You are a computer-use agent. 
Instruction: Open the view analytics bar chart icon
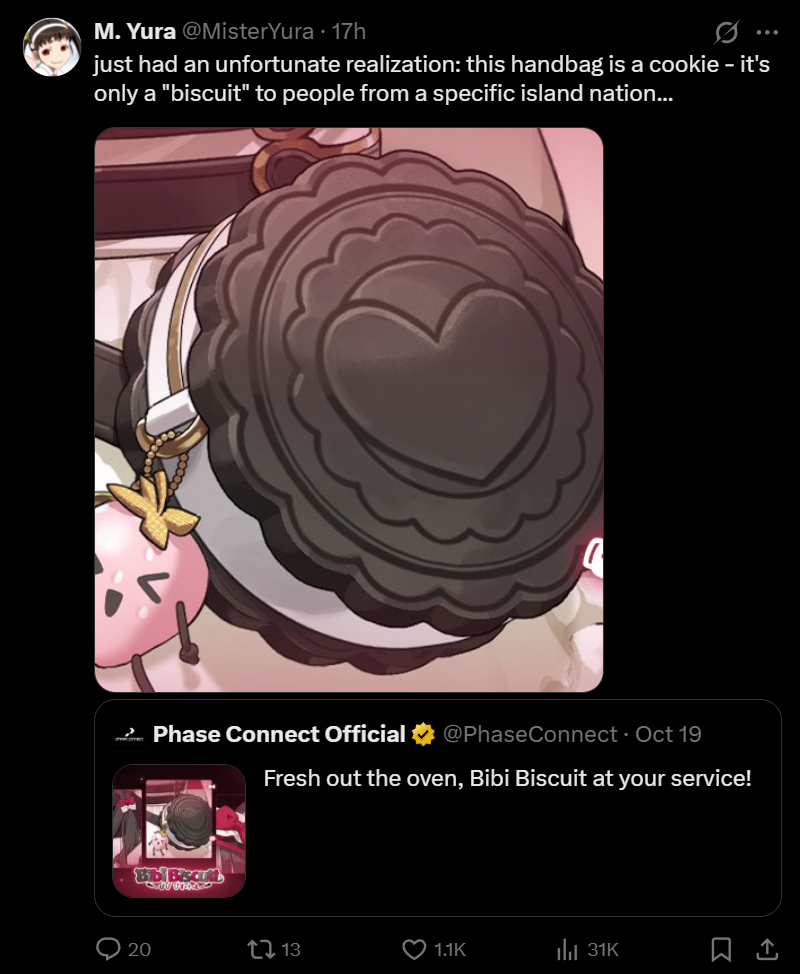pyautogui.click(x=567, y=949)
